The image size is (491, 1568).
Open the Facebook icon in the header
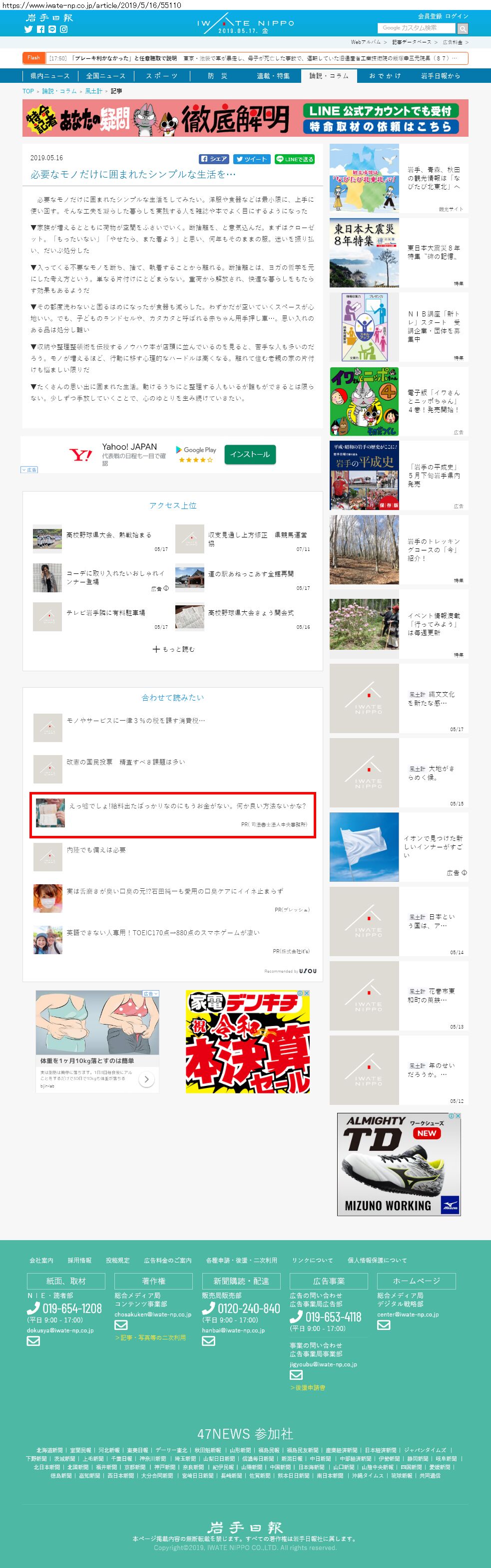40,29
